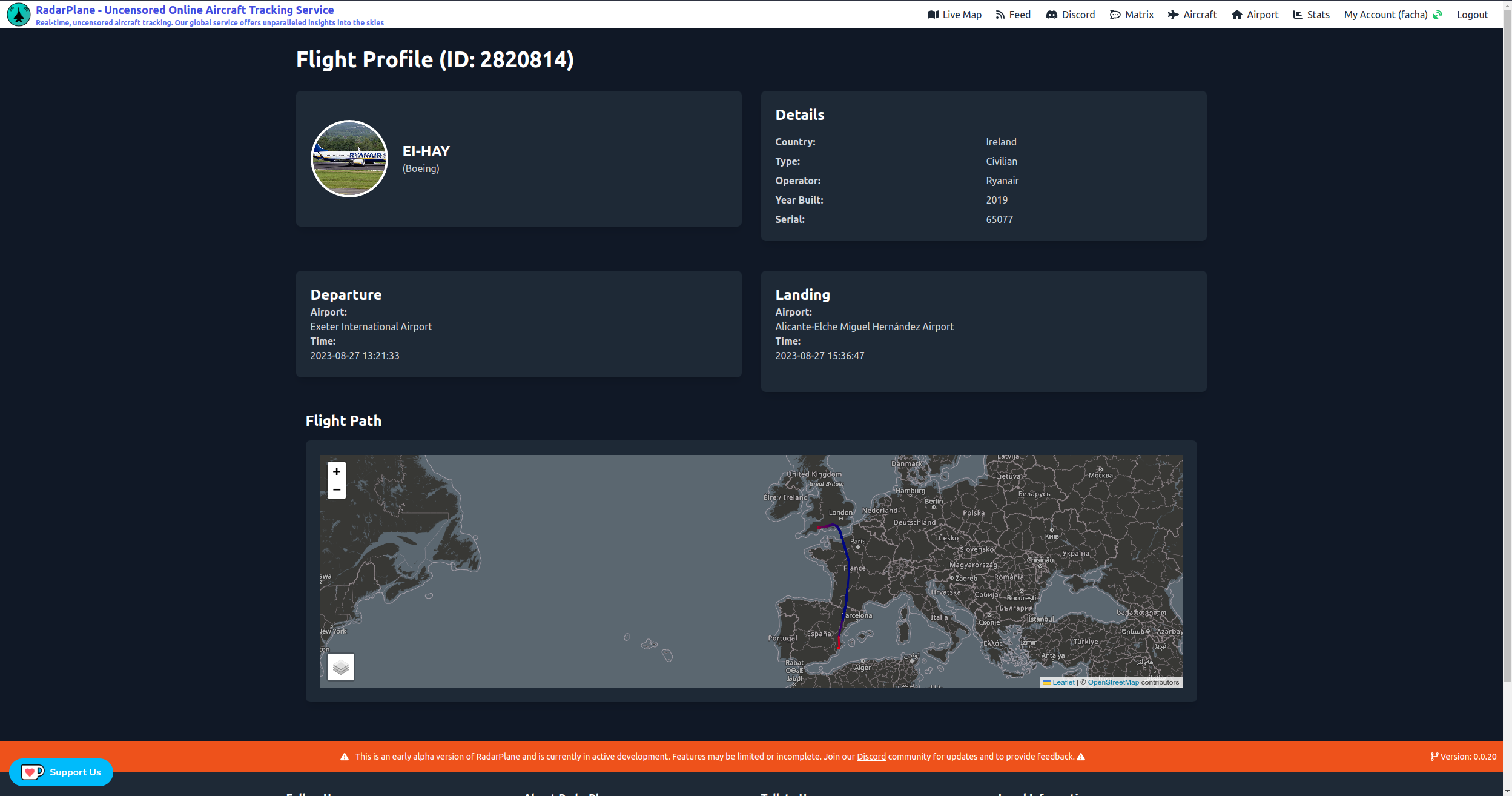Zoom out on the flight path map
This screenshot has height=796, width=1512.
tap(337, 489)
